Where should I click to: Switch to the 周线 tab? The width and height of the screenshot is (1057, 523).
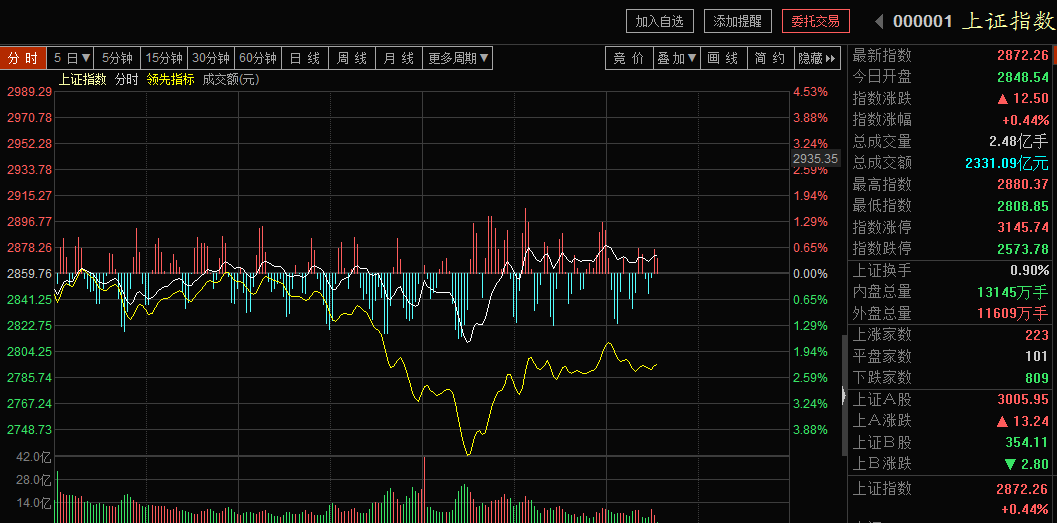click(x=352, y=59)
